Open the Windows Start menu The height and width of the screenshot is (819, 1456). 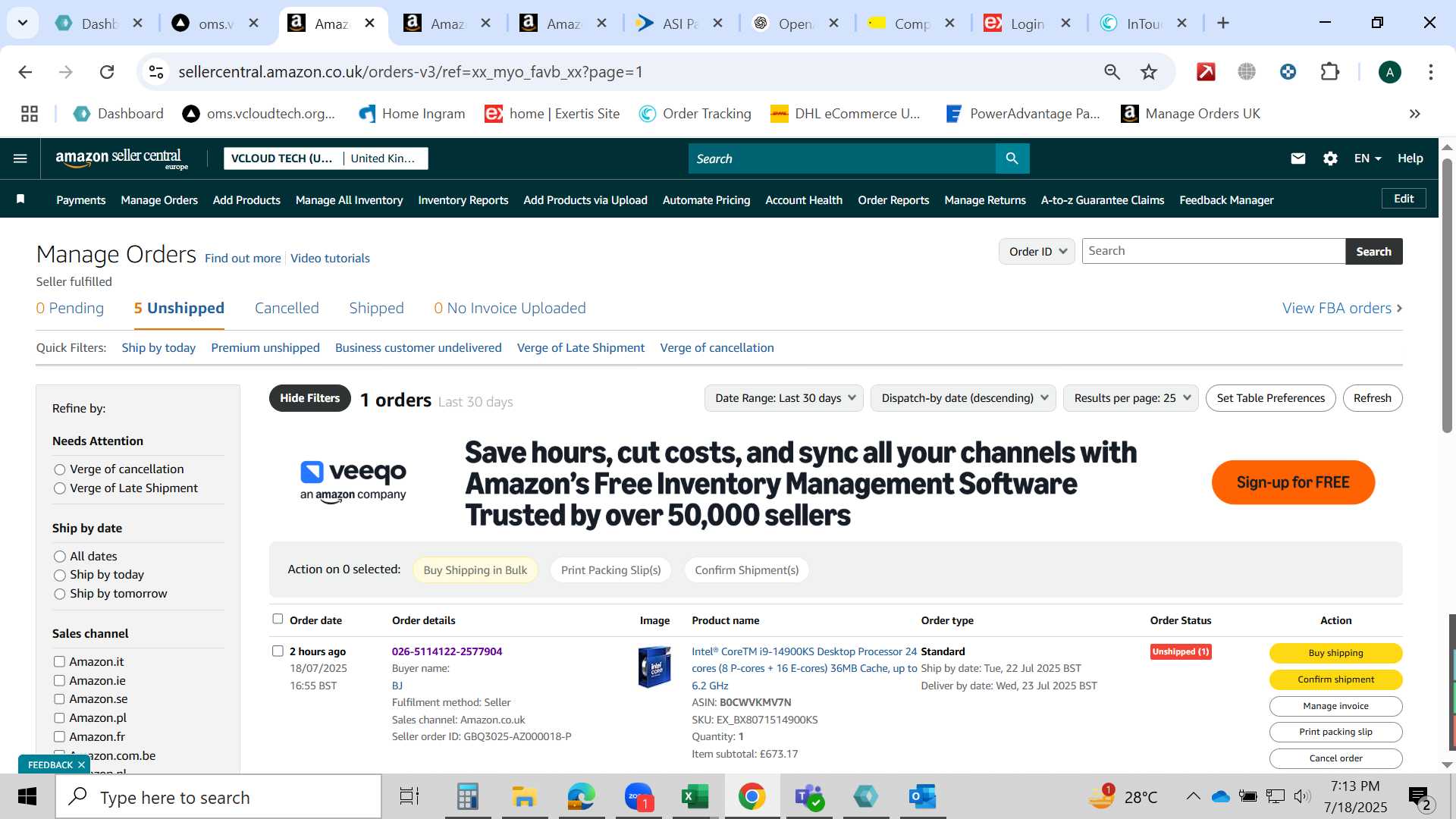(x=27, y=796)
